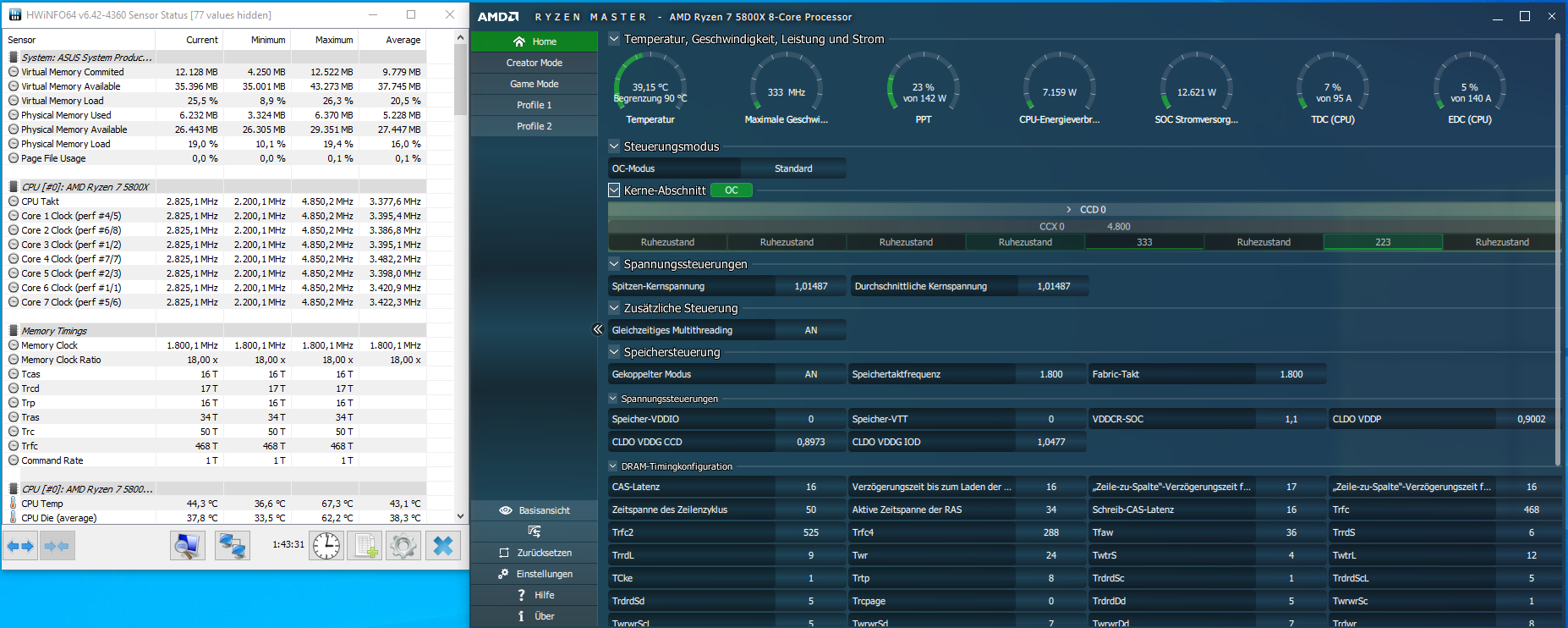This screenshot has height=628, width=1568.
Task: Open HWiNFO sensor summary magnifier icon
Action: click(187, 546)
